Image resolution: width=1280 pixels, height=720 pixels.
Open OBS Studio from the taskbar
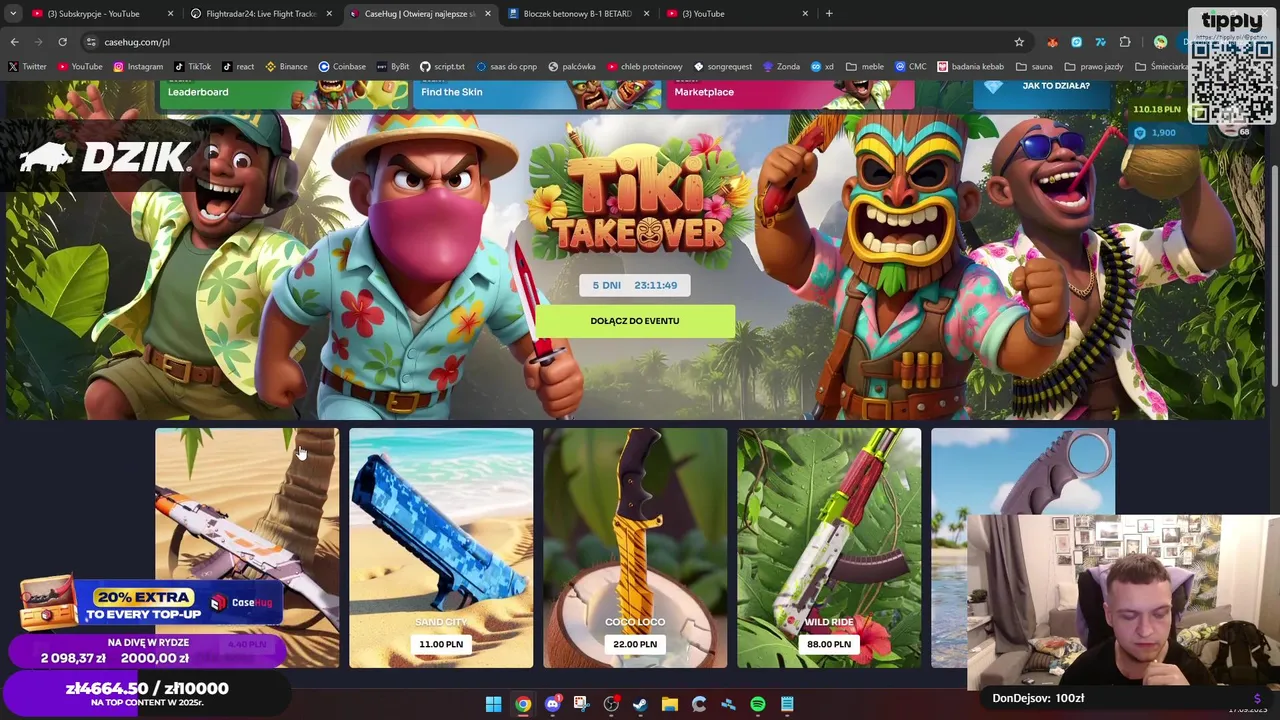611,704
